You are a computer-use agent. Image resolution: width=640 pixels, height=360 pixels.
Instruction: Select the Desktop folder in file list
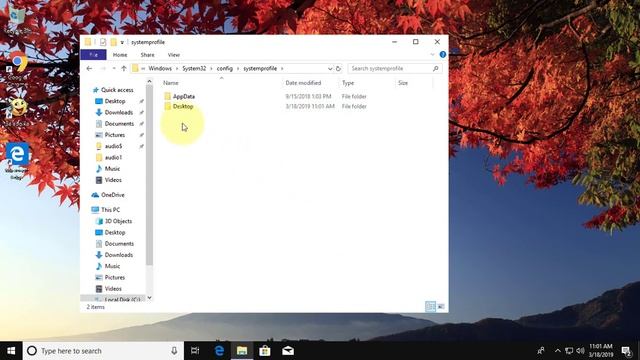[182, 106]
